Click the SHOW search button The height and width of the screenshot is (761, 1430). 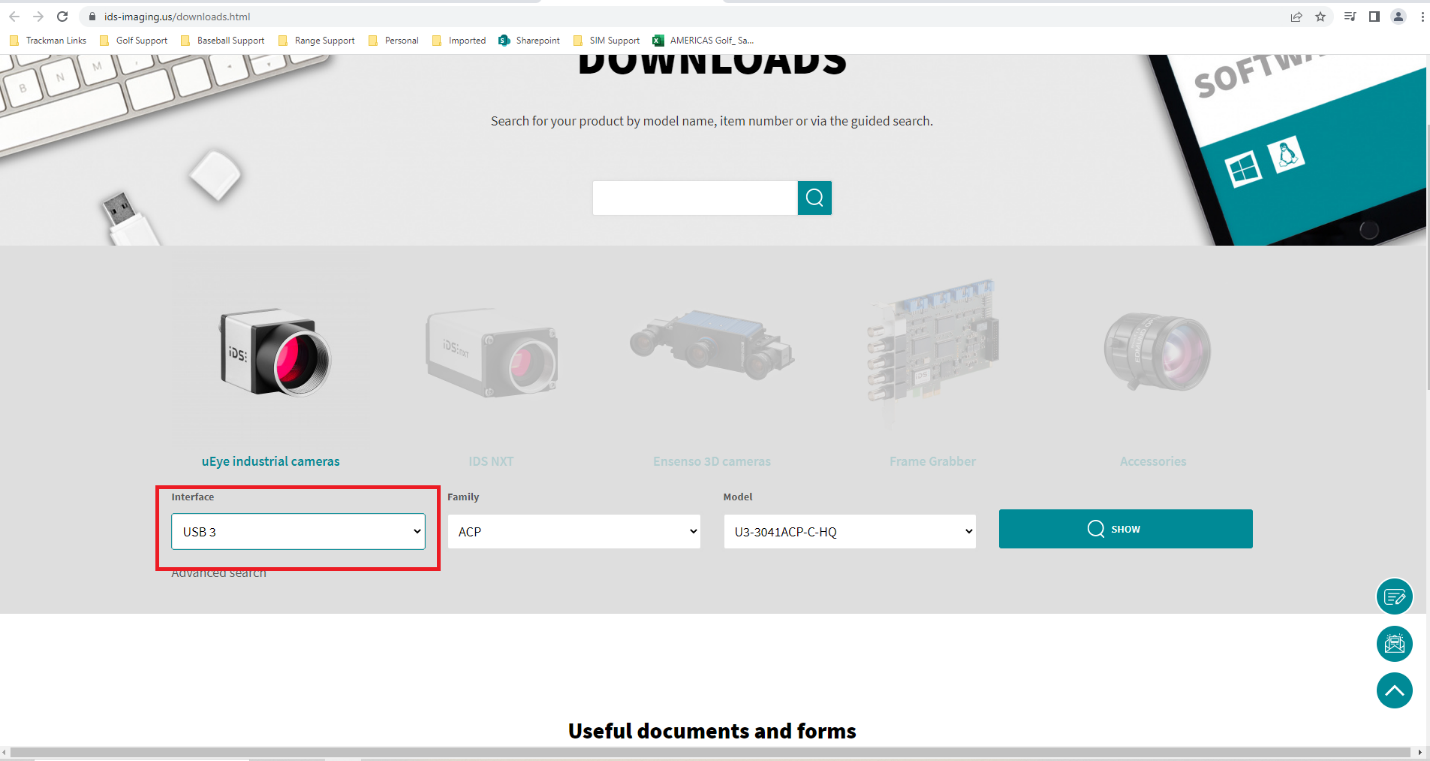[x=1125, y=528]
